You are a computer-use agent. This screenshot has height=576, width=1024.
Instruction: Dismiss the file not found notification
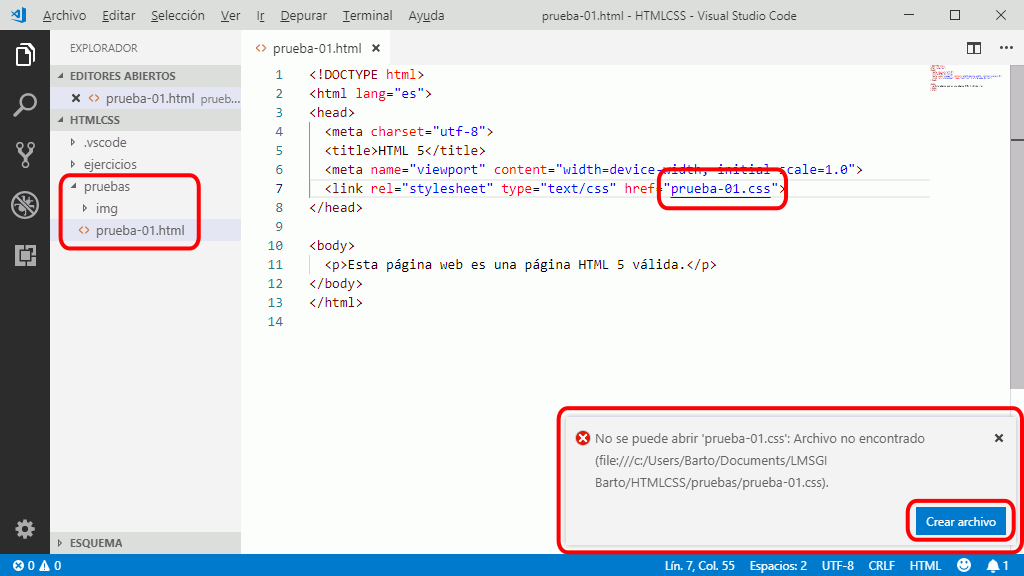click(x=999, y=438)
